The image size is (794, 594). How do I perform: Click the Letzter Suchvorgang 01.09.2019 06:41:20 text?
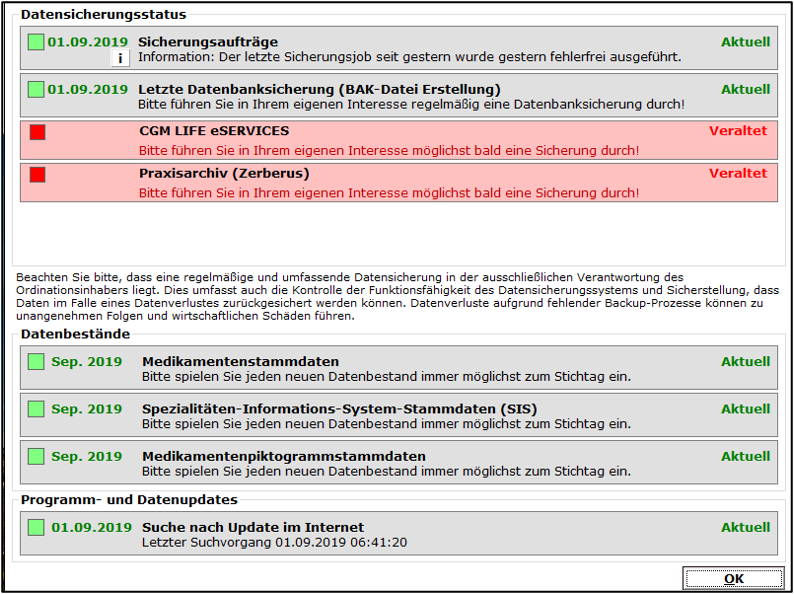click(x=274, y=543)
